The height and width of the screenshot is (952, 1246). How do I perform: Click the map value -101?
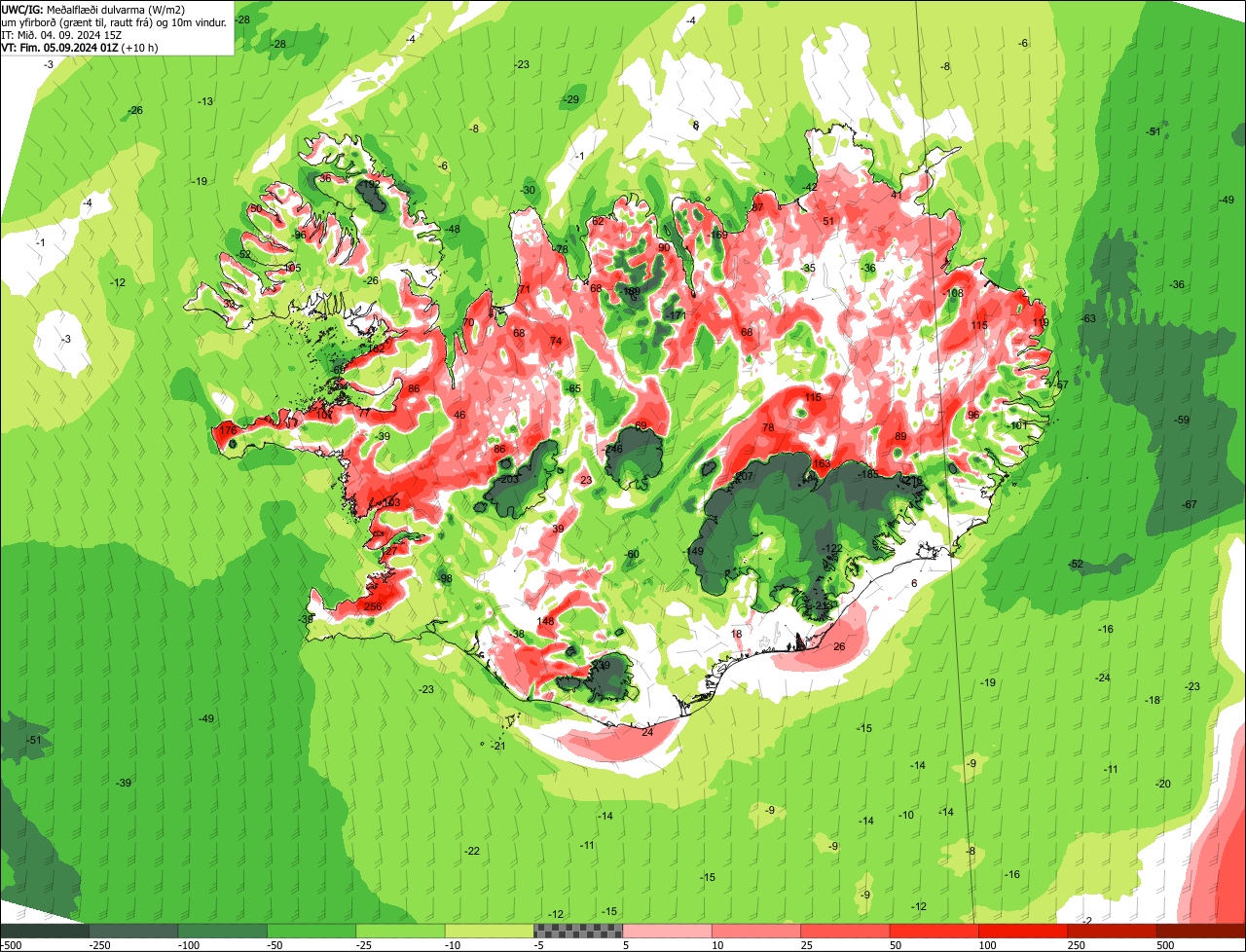[x=1018, y=425]
